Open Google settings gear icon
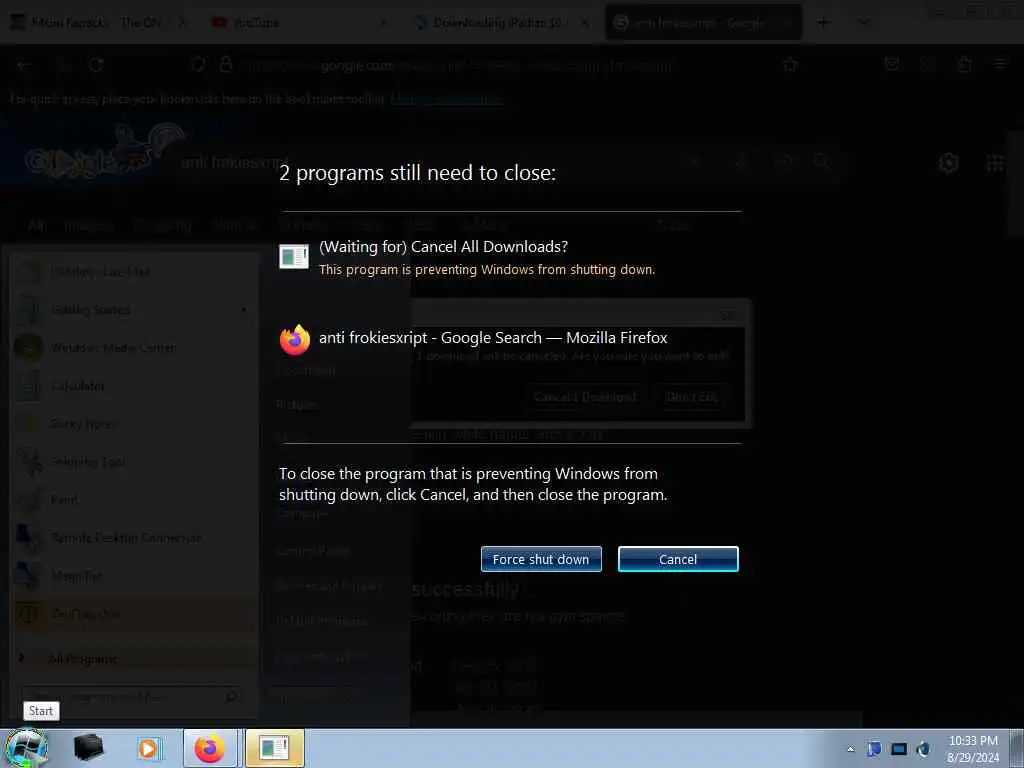Image resolution: width=1024 pixels, height=768 pixels. [x=948, y=163]
